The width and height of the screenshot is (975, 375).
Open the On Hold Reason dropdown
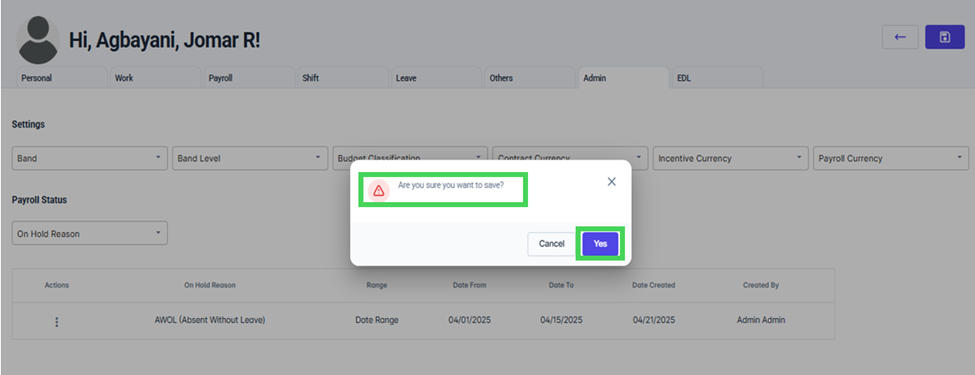pos(90,233)
